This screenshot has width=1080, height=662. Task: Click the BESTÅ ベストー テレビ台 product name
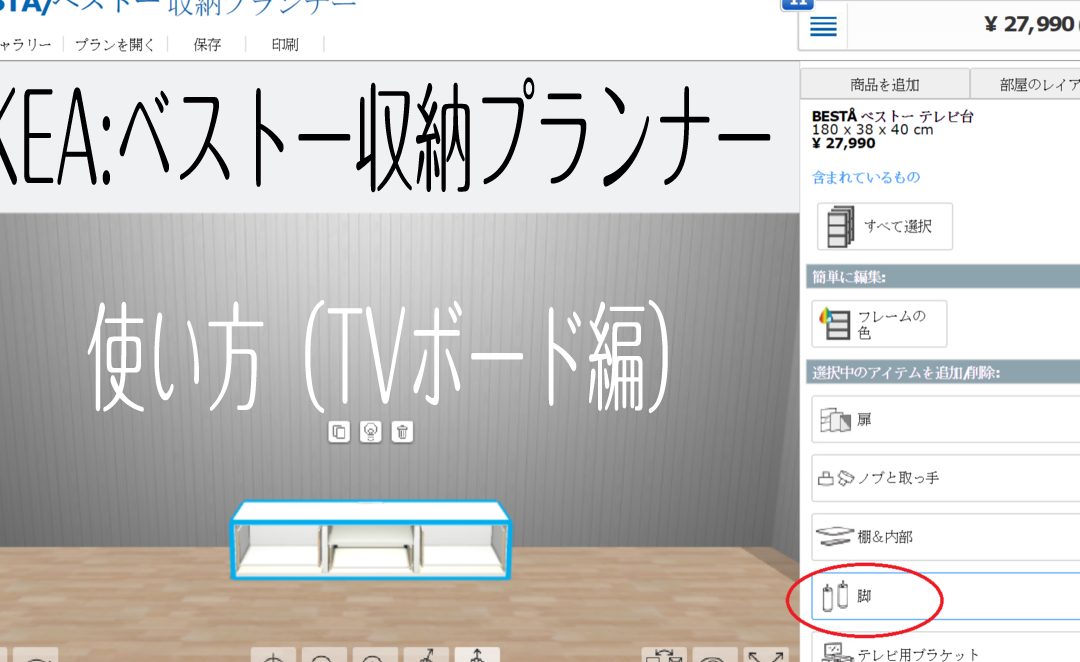pyautogui.click(x=893, y=116)
